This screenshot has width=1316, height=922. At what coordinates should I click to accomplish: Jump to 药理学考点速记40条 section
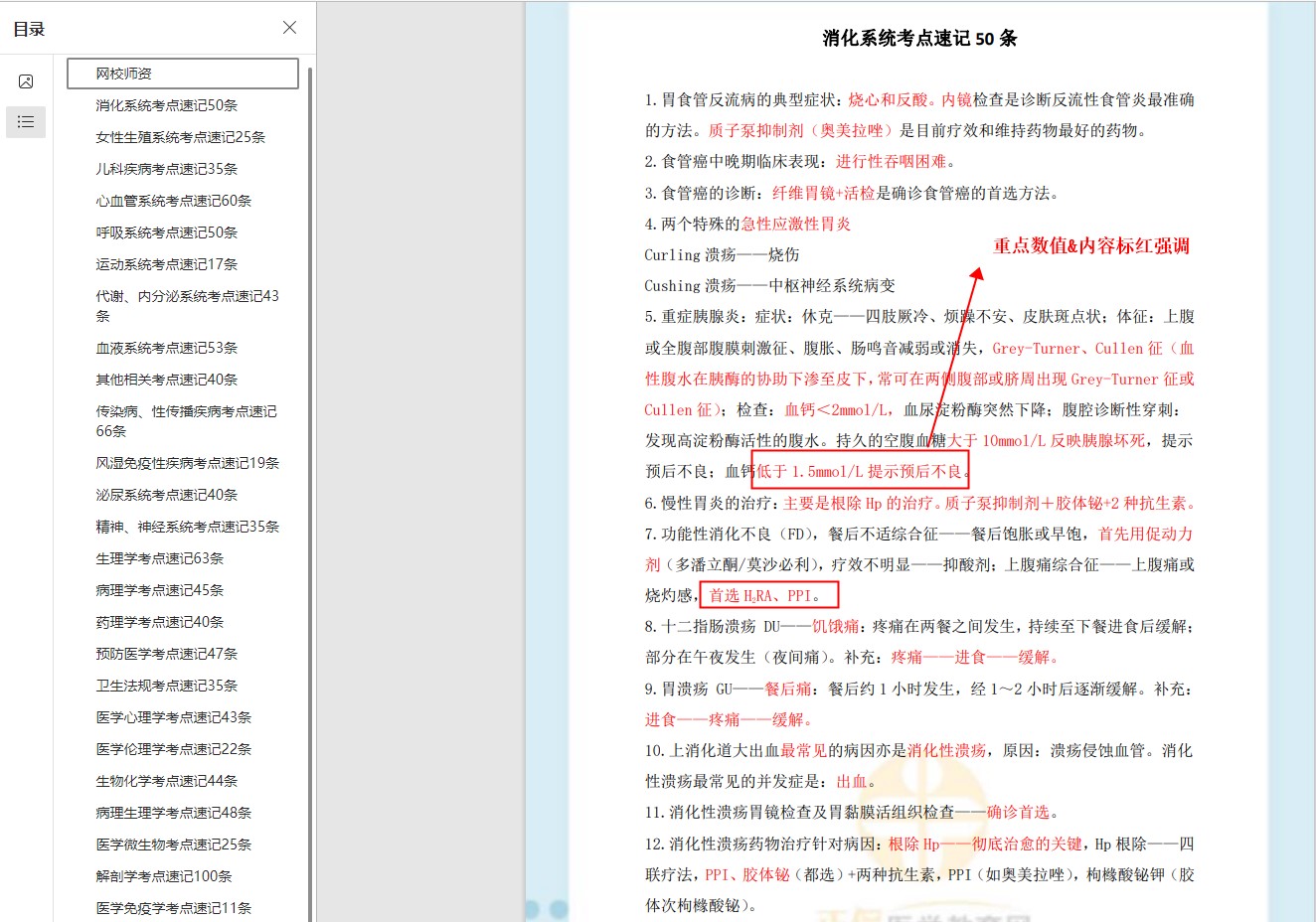[159, 622]
